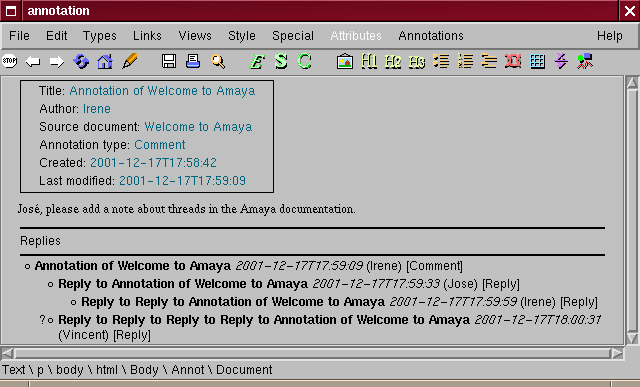Create a numbered list icon
Viewport: 640px width, 387px height.
465,62
